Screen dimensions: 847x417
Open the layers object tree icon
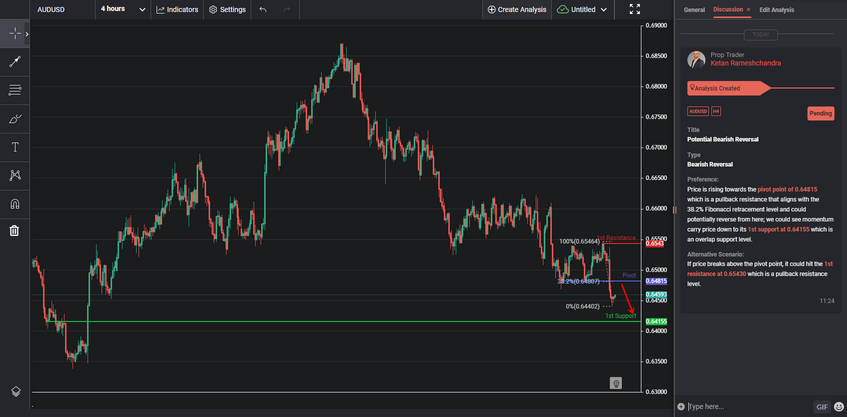(x=16, y=392)
